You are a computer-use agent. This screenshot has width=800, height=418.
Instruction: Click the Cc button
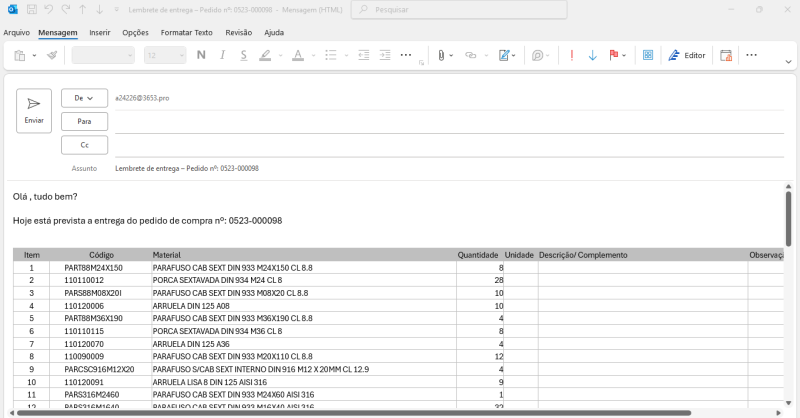click(84, 145)
